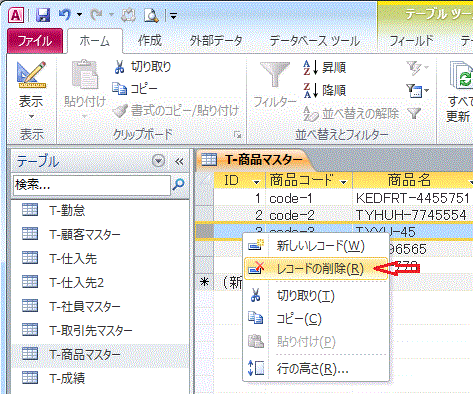Click the Access application icon

point(16,15)
